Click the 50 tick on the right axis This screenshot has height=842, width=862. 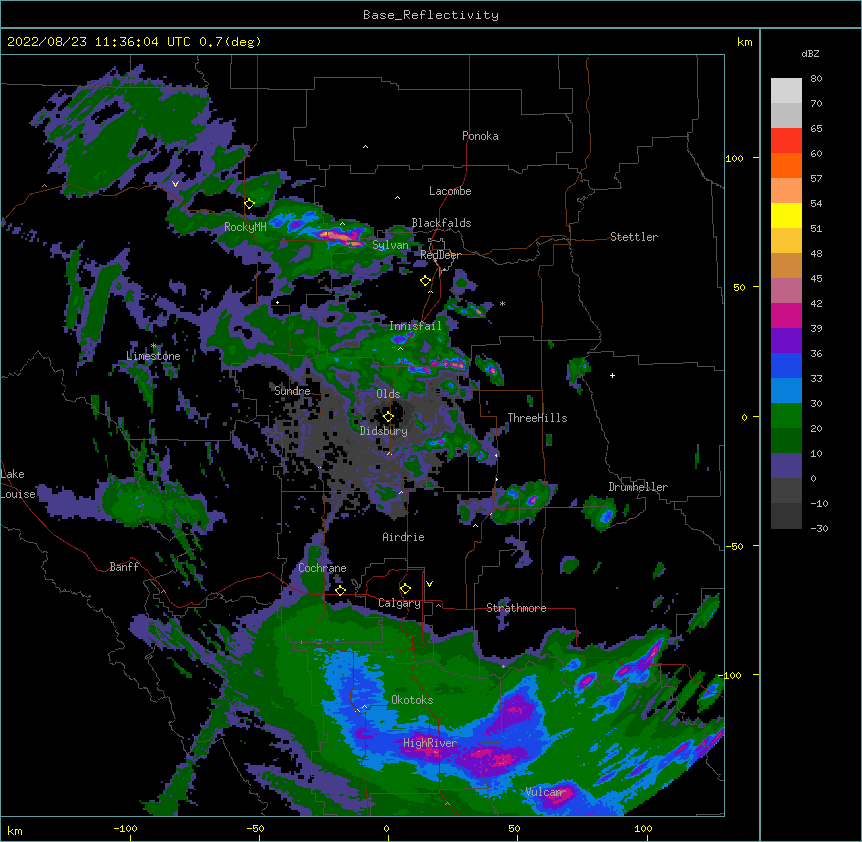[739, 287]
